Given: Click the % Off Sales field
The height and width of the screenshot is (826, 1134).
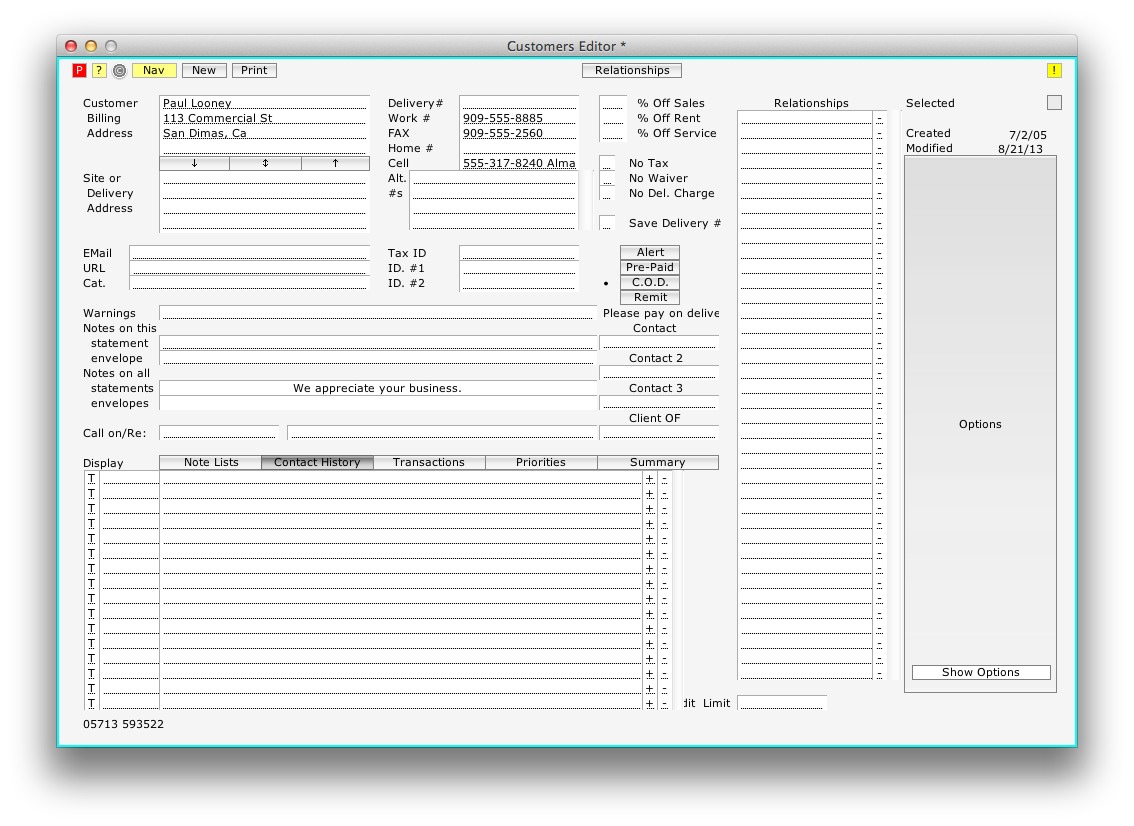Looking at the screenshot, I should coord(613,103).
